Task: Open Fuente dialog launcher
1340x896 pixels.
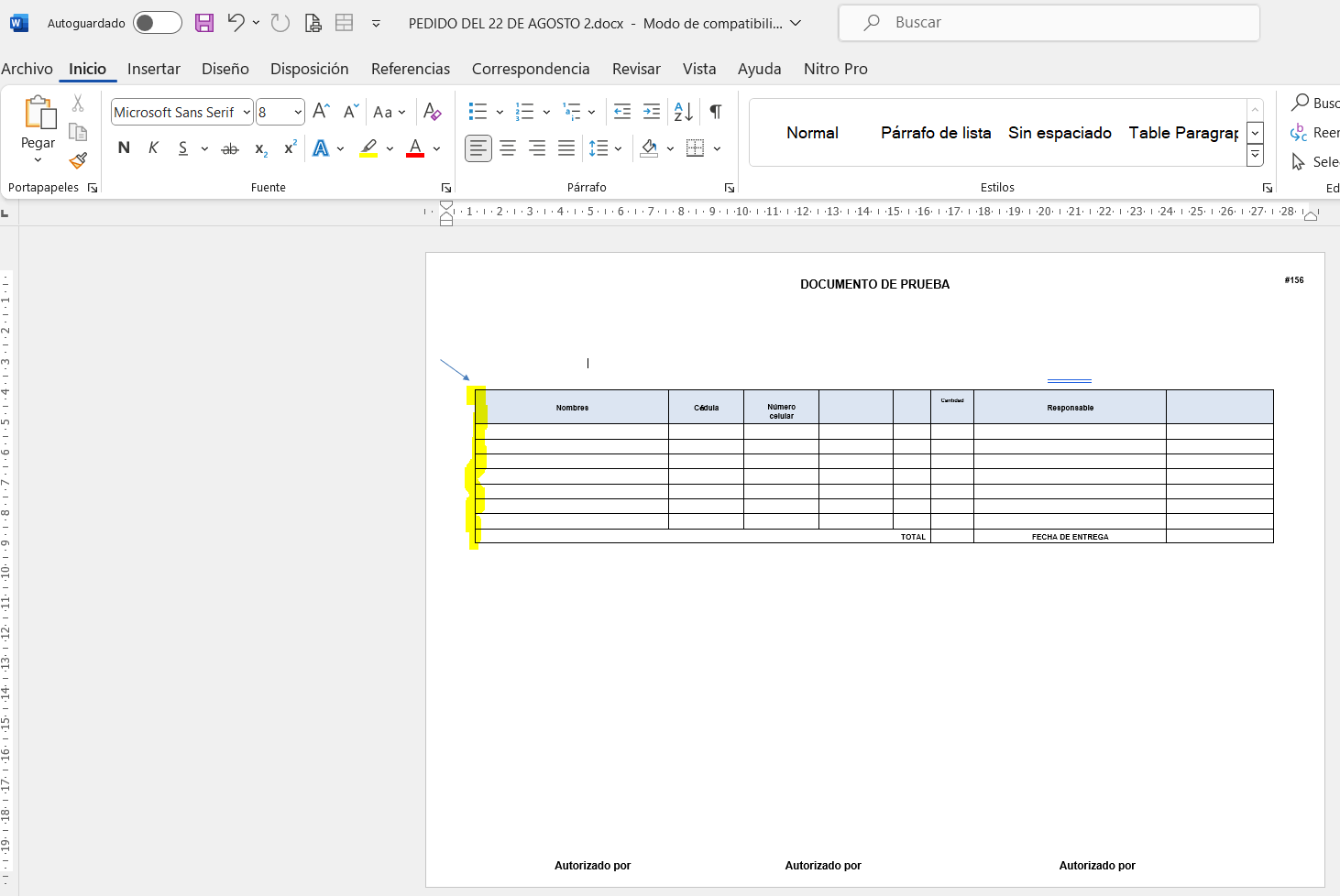Action: [446, 188]
